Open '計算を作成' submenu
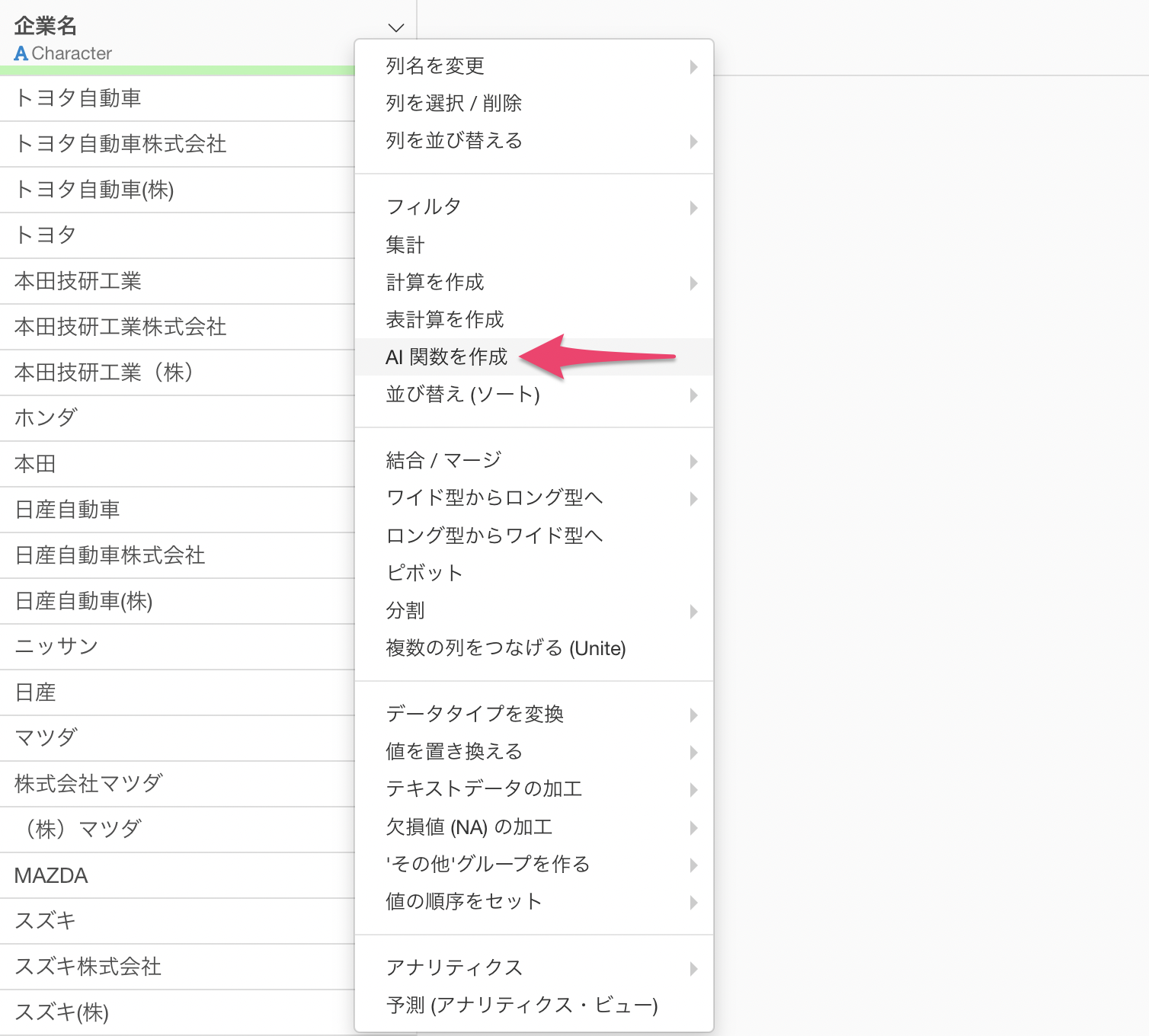The image size is (1149, 1036). (435, 283)
